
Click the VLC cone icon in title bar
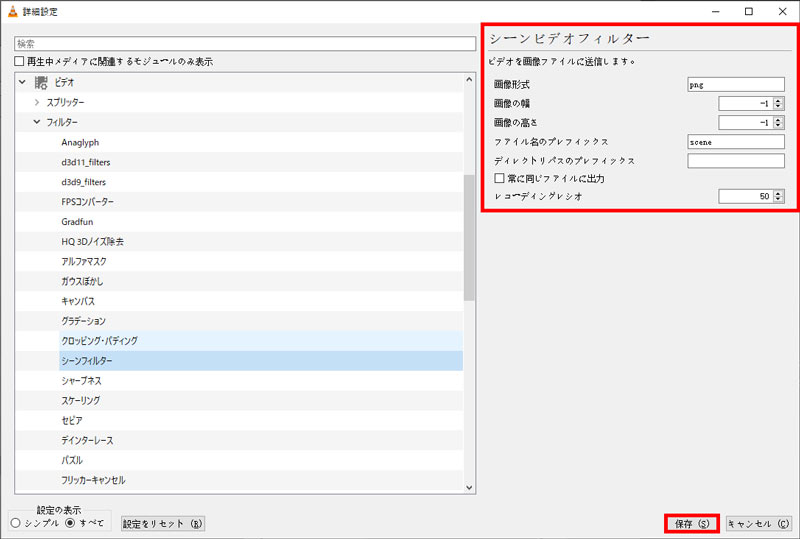(x=11, y=11)
